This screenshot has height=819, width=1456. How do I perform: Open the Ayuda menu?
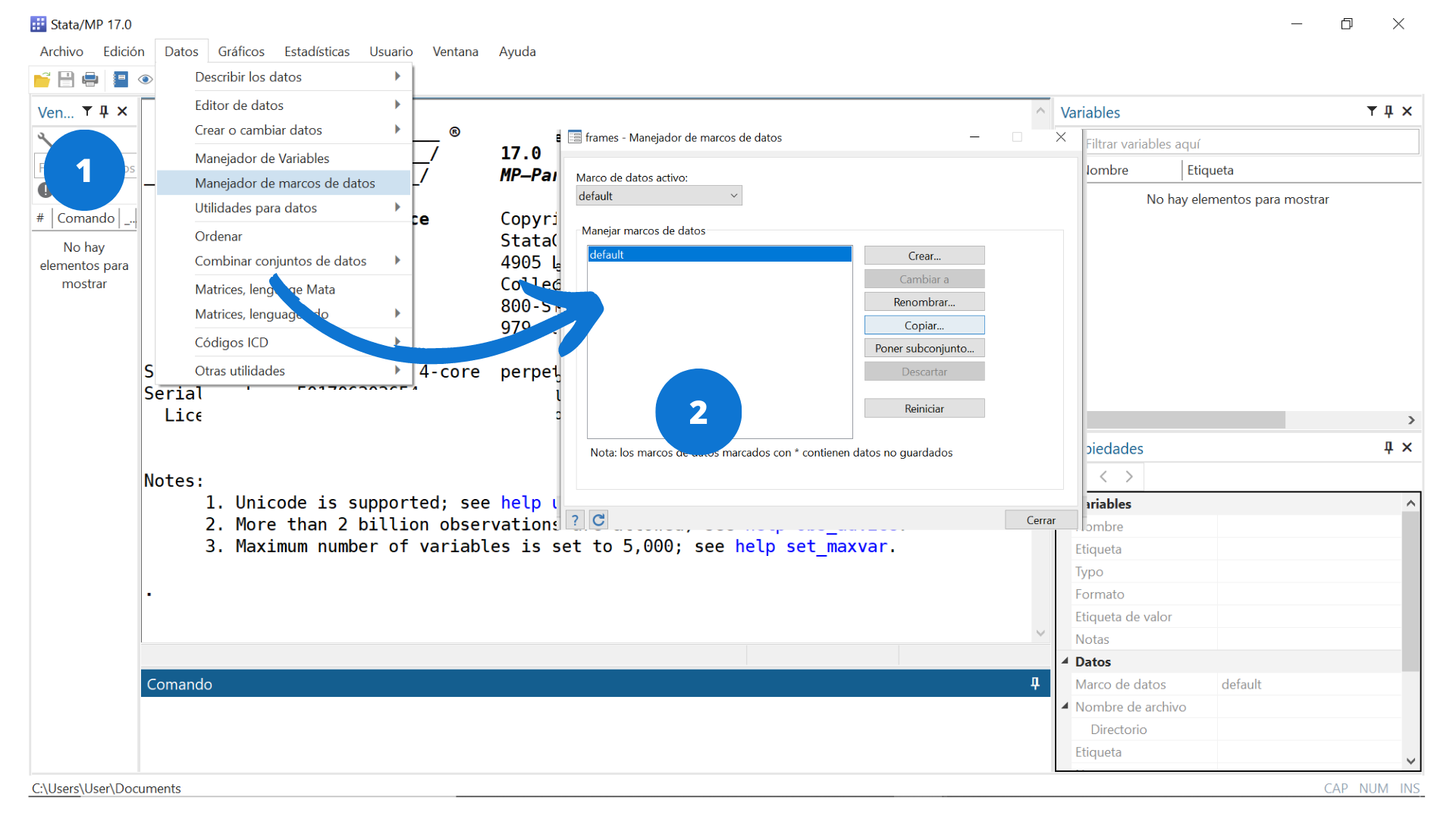tap(517, 51)
